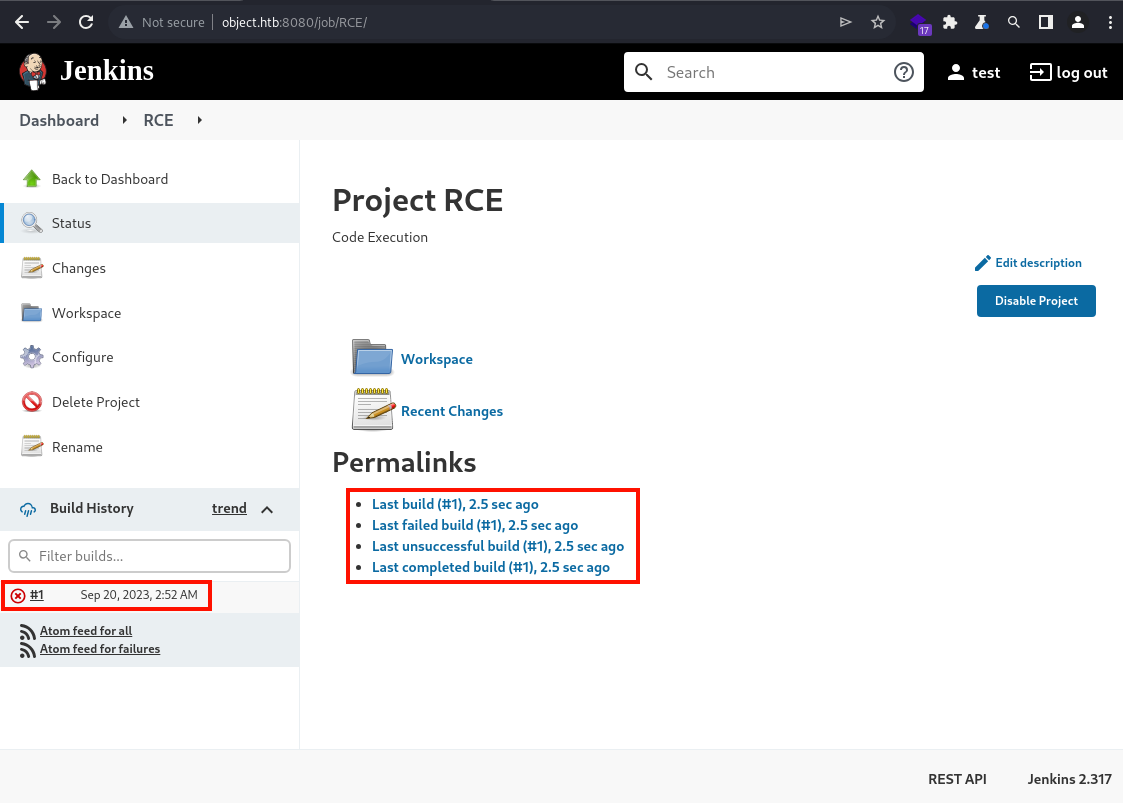The width and height of the screenshot is (1123, 803).
Task: Bookmark this page with the star icon
Action: (x=878, y=22)
